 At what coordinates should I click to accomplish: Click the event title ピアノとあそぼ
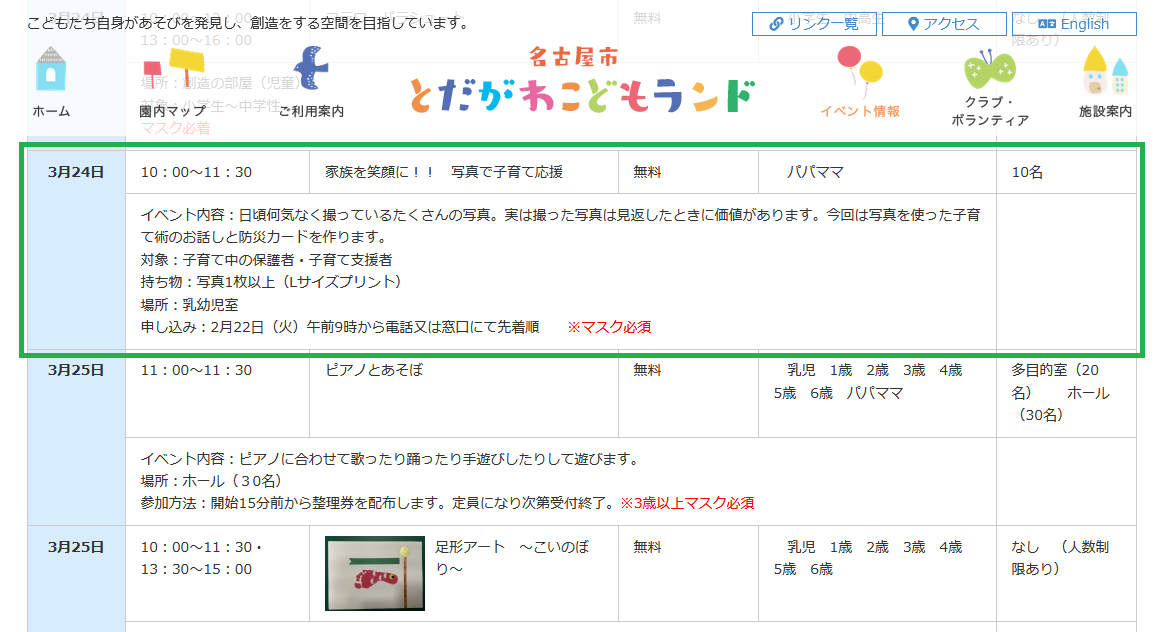click(x=374, y=370)
